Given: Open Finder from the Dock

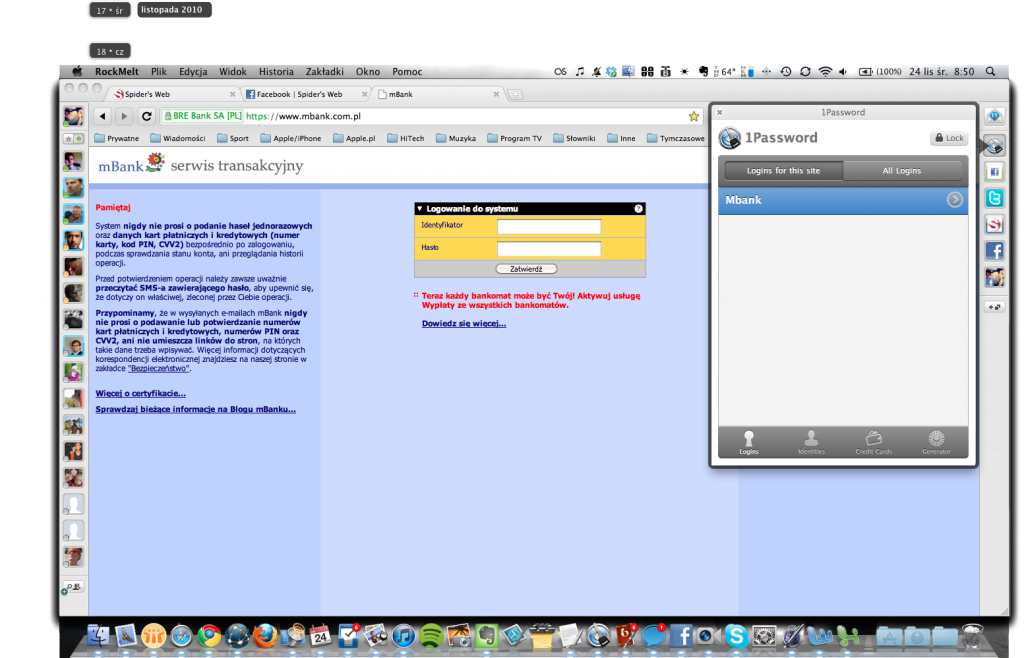Looking at the screenshot, I should click(x=98, y=635).
